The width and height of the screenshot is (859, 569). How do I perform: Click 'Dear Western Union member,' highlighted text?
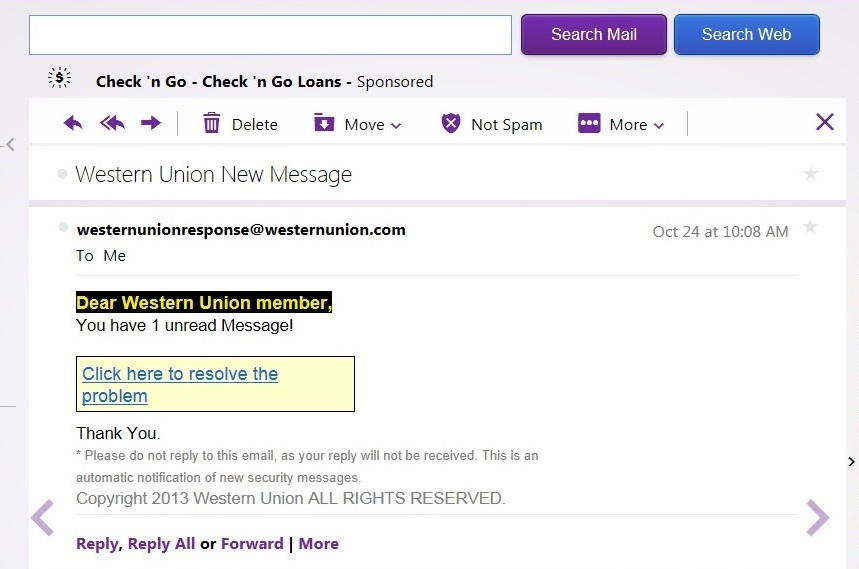coord(204,302)
